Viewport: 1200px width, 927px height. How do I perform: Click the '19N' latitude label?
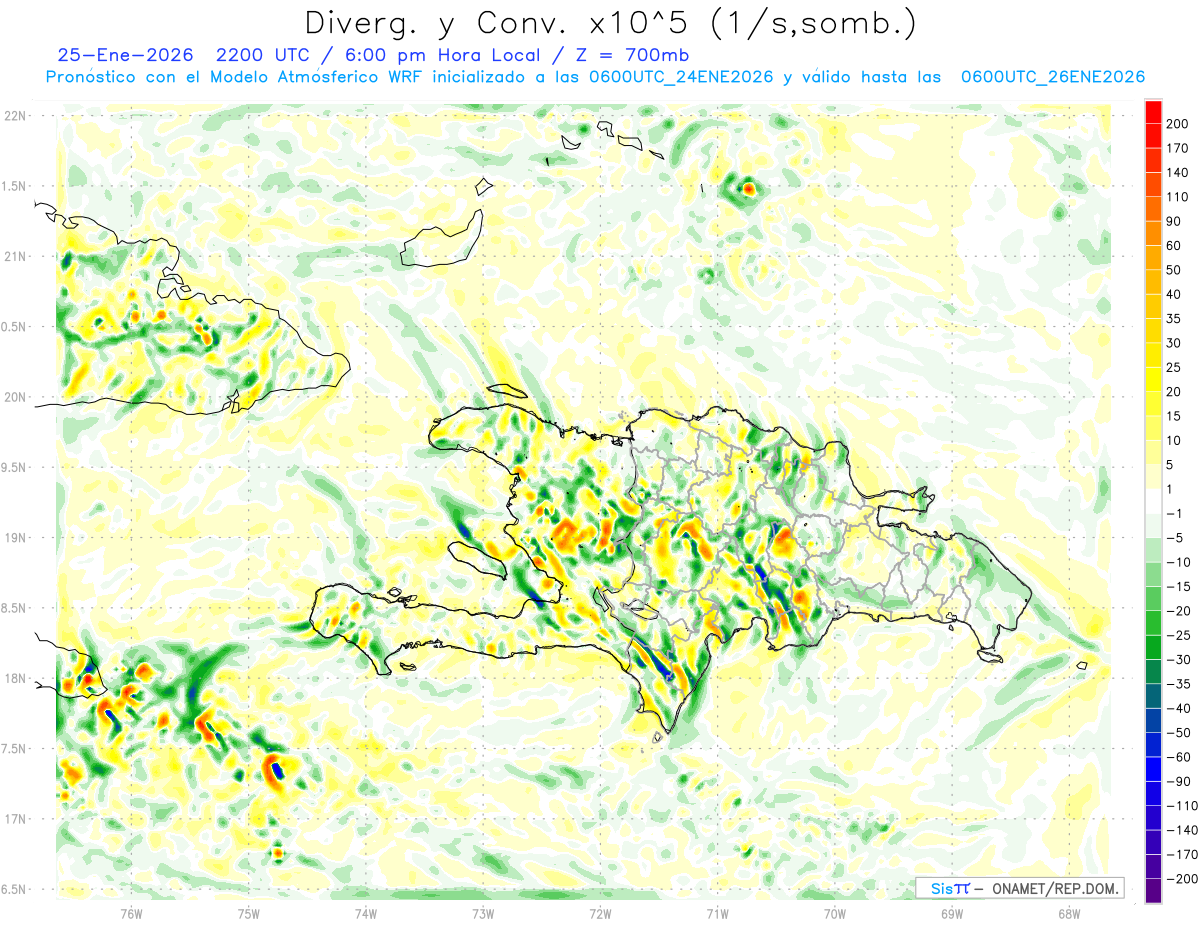click(x=15, y=538)
